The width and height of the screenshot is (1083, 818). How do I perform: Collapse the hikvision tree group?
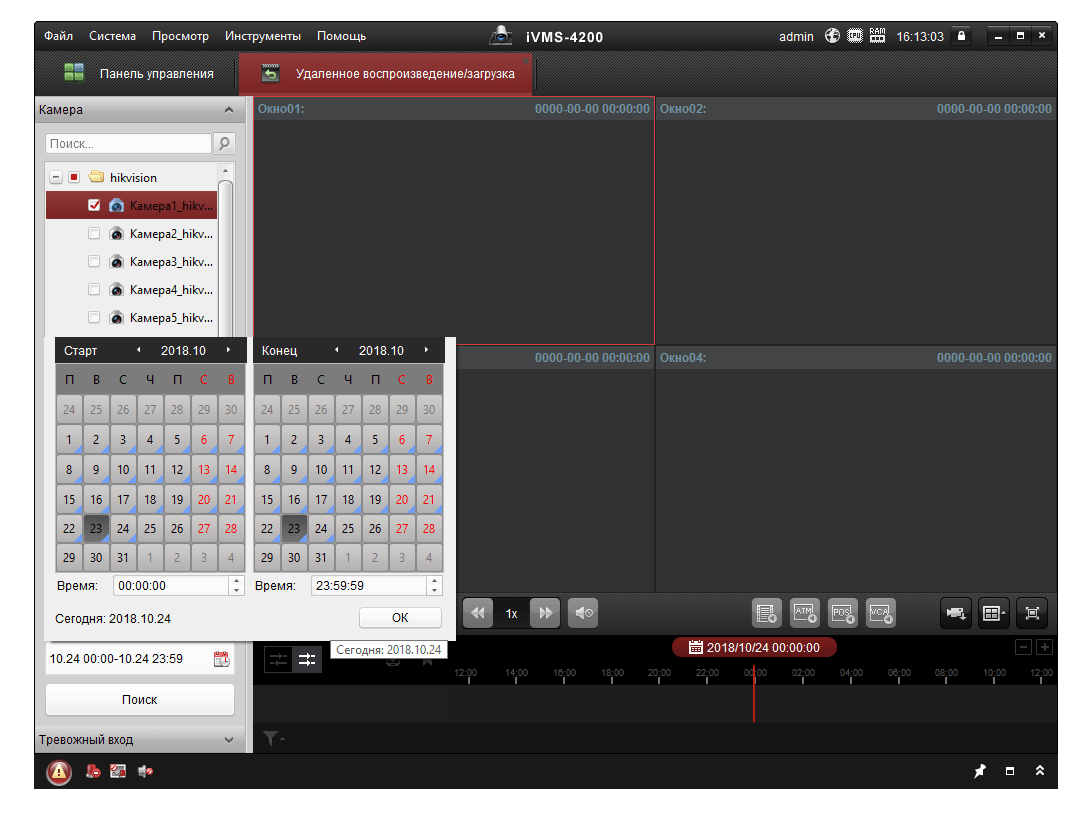[x=56, y=178]
